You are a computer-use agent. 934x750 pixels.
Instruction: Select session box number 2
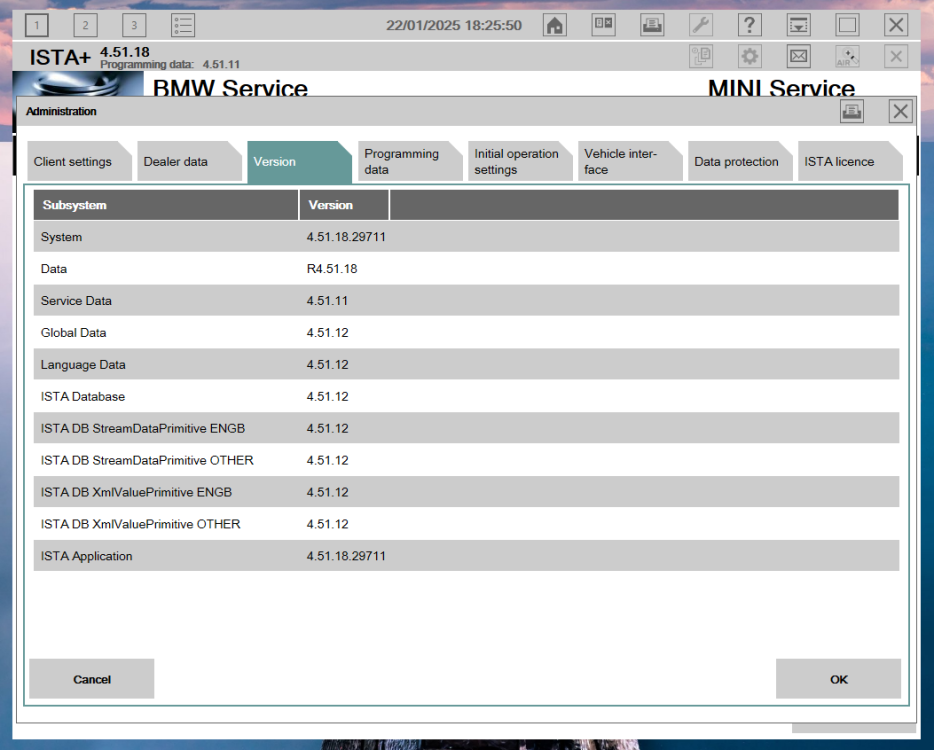84,26
